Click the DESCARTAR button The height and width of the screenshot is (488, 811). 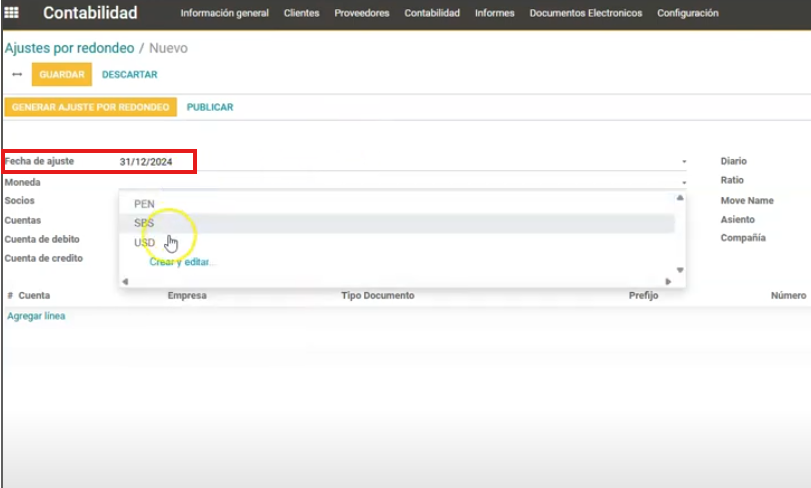pos(129,74)
